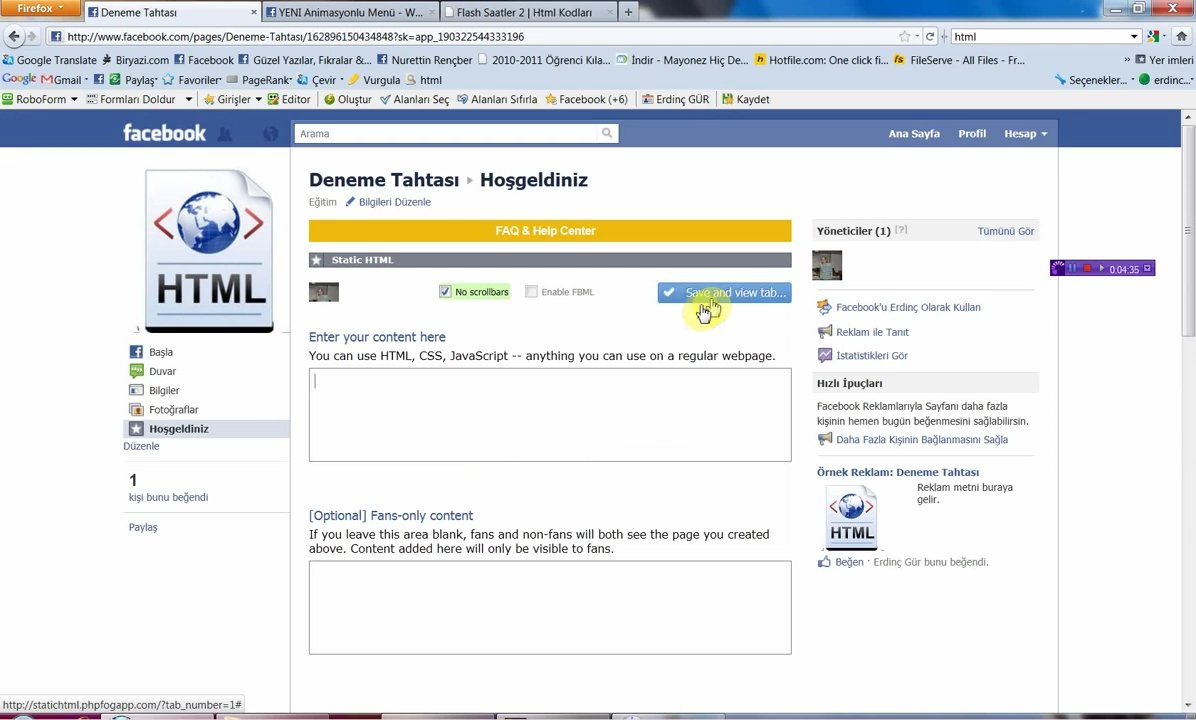Click Oluştur in RoboForm toolbar
This screenshot has width=1196, height=720.
click(x=348, y=99)
